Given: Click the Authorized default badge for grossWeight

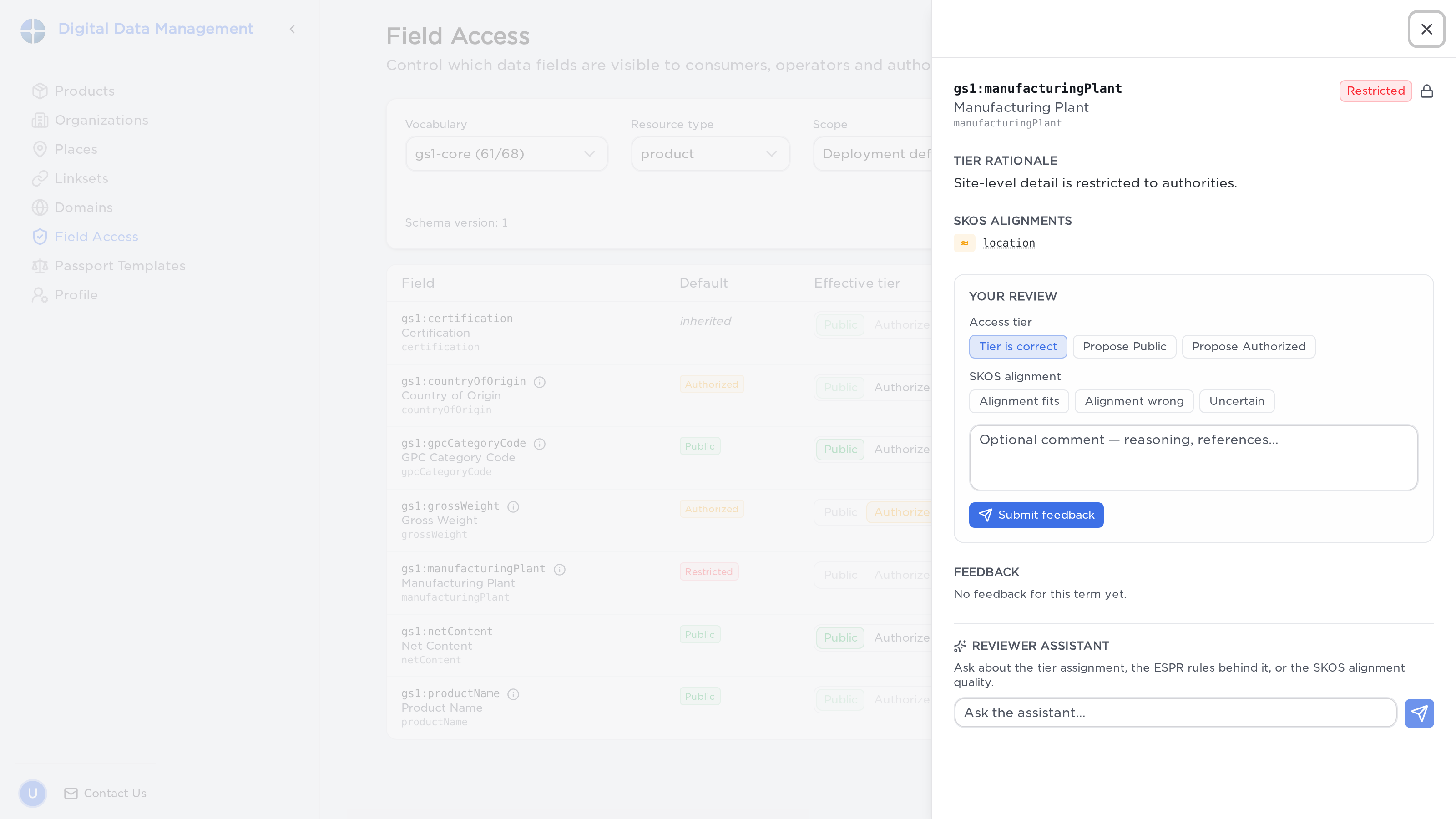Looking at the screenshot, I should 712,509.
